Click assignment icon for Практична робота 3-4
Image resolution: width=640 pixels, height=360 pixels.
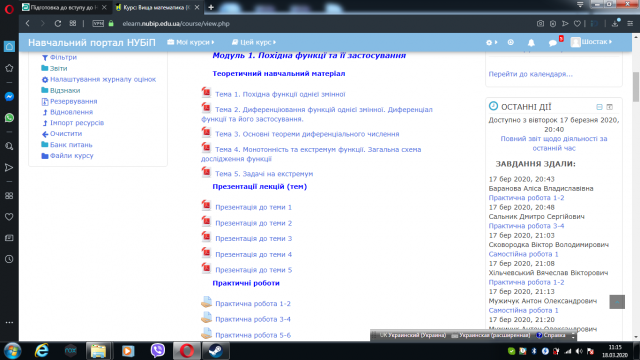point(207,318)
